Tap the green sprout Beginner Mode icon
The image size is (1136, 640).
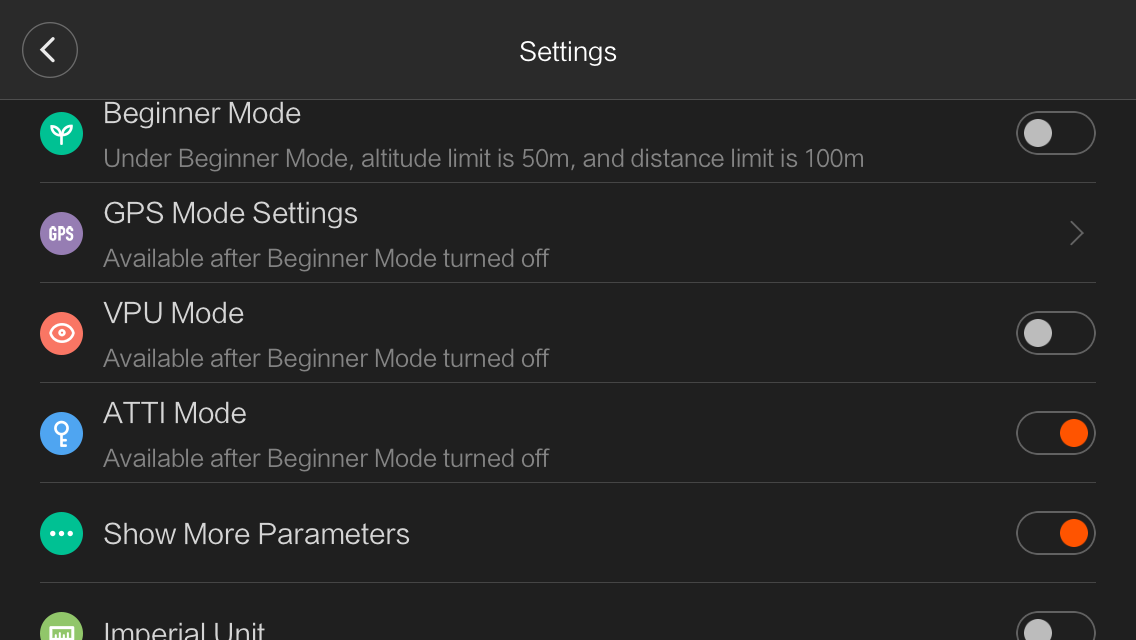pos(62,133)
